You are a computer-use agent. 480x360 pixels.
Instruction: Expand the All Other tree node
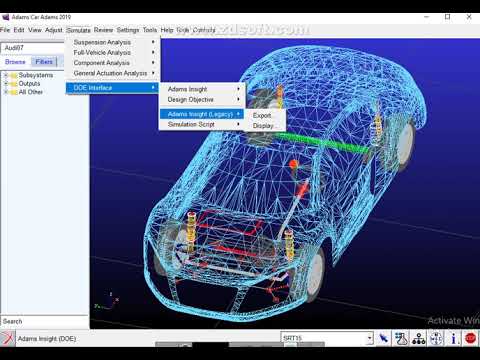[6, 92]
